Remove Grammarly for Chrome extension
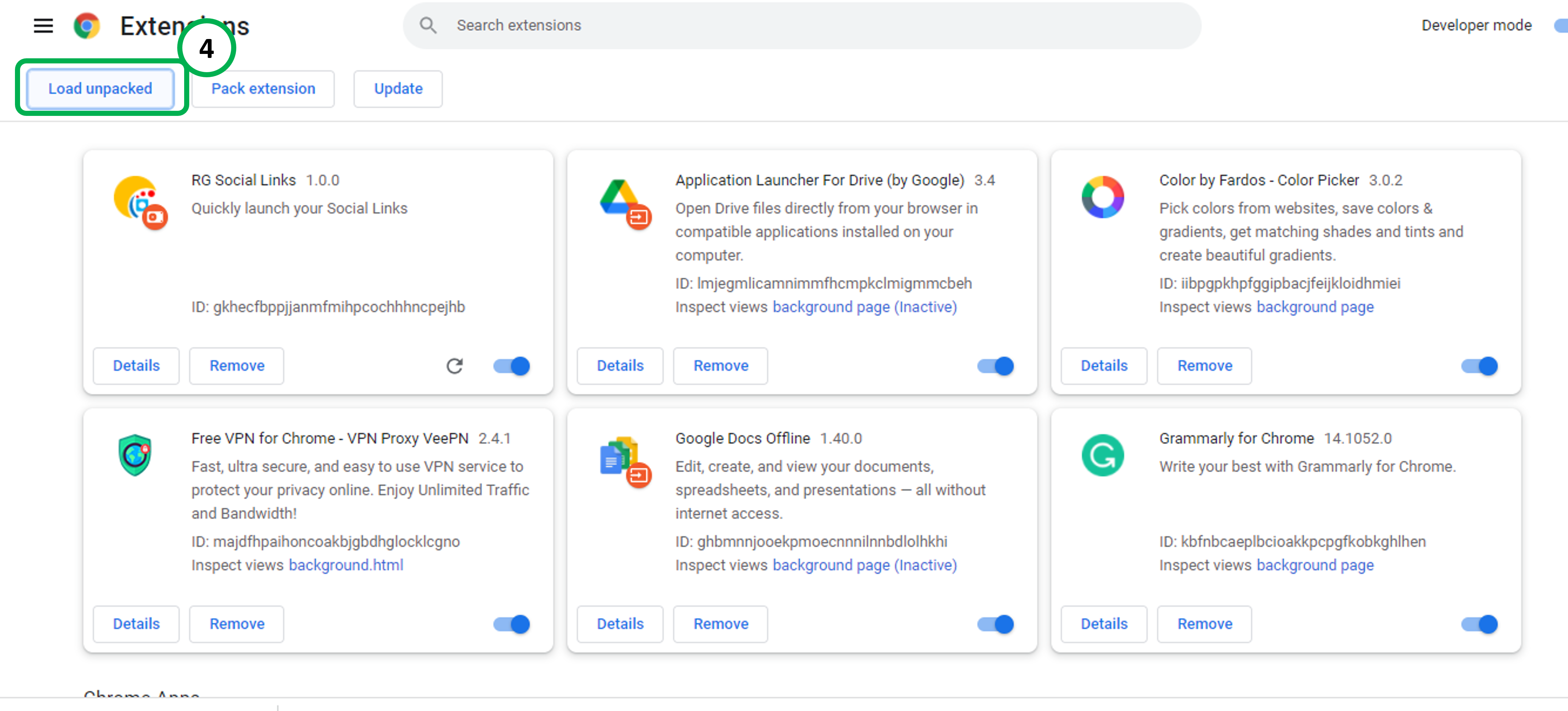1568x711 pixels. click(1204, 624)
